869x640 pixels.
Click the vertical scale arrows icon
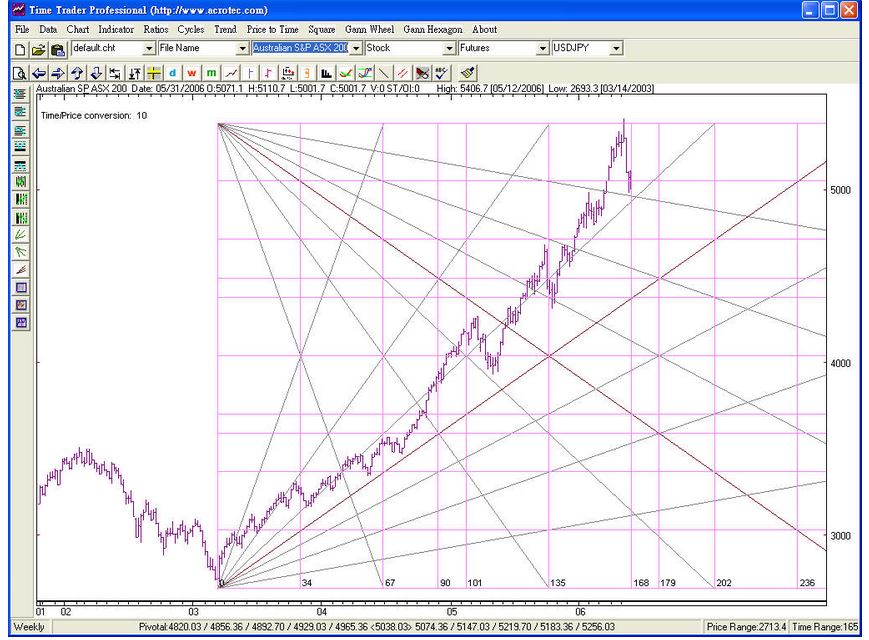135,73
